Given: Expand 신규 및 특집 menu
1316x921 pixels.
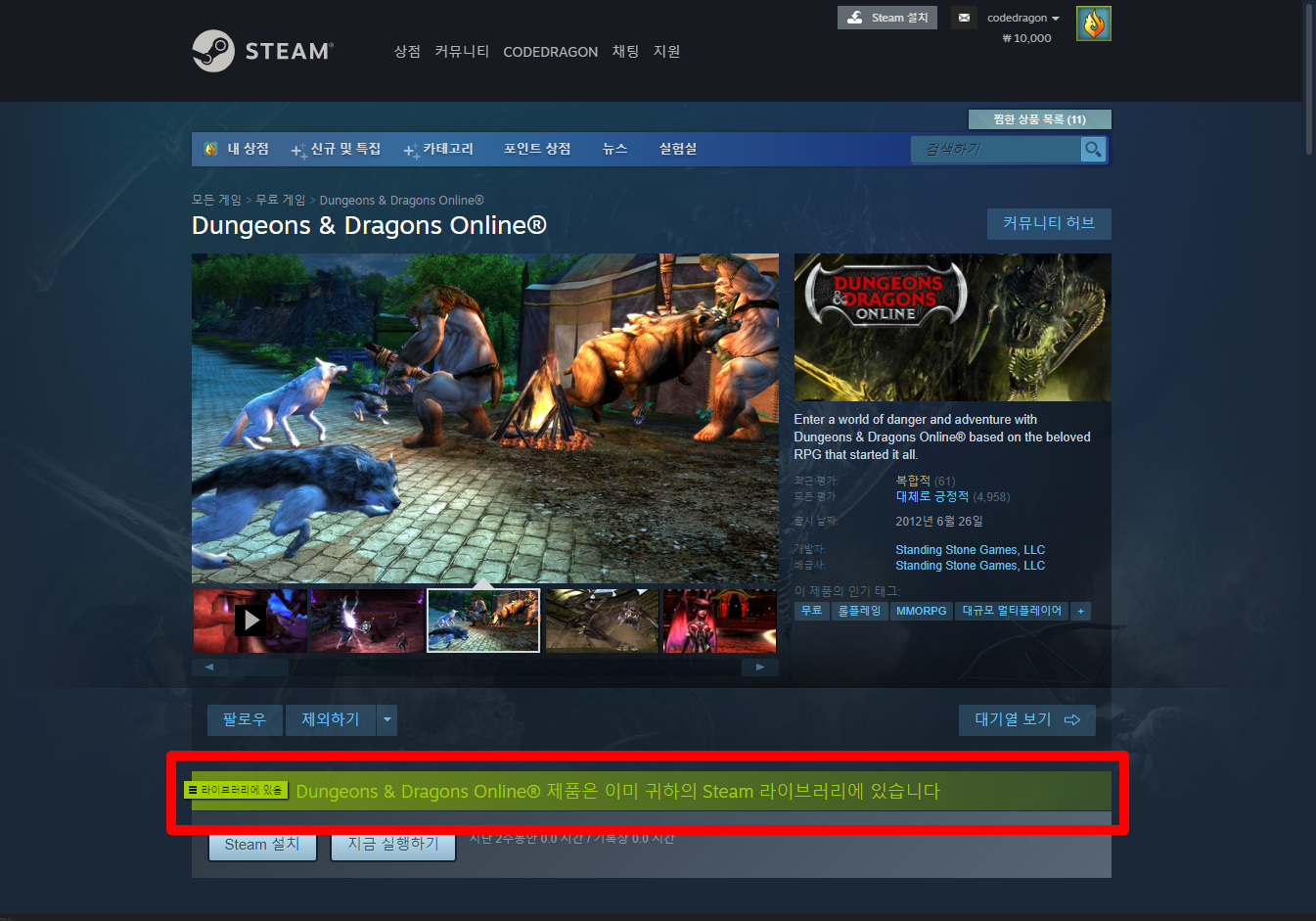Looking at the screenshot, I should tap(336, 149).
